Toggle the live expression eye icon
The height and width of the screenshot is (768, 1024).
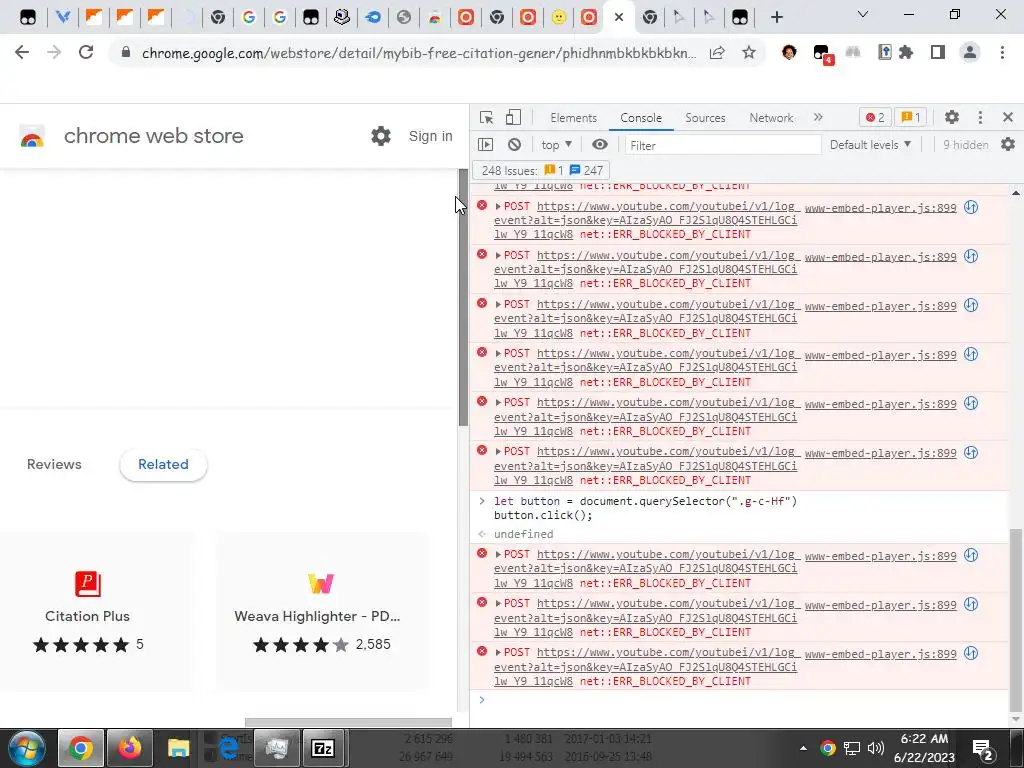[600, 145]
